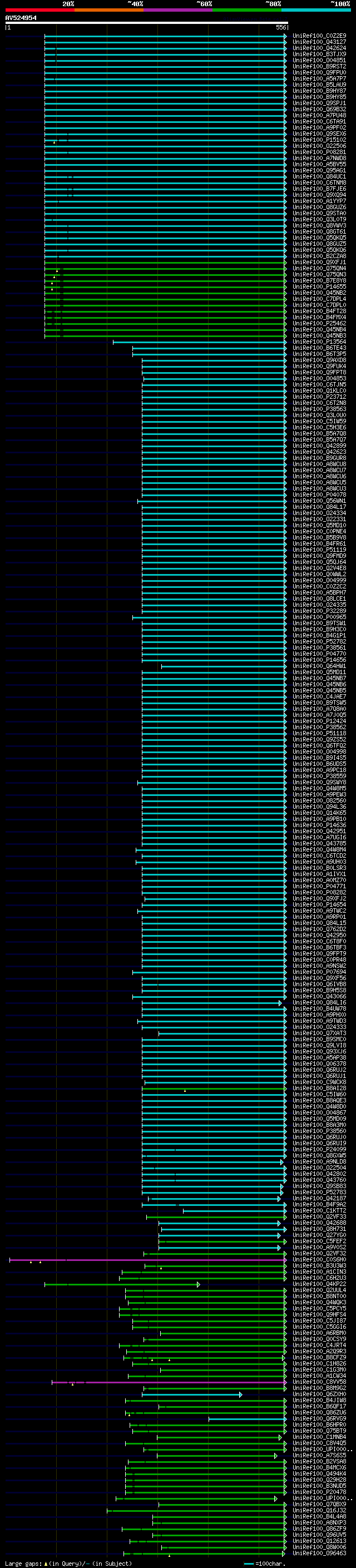Image resolution: width=356 pixels, height=1568 pixels.
Task: Click the purple ~60% identity legend segment
Action: tap(179, 10)
